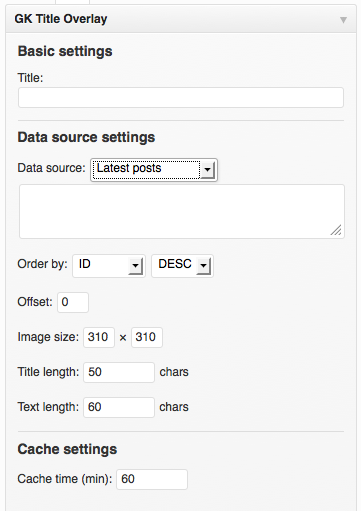Collapse the GK Title Overlay widget arrow

click(x=343, y=20)
